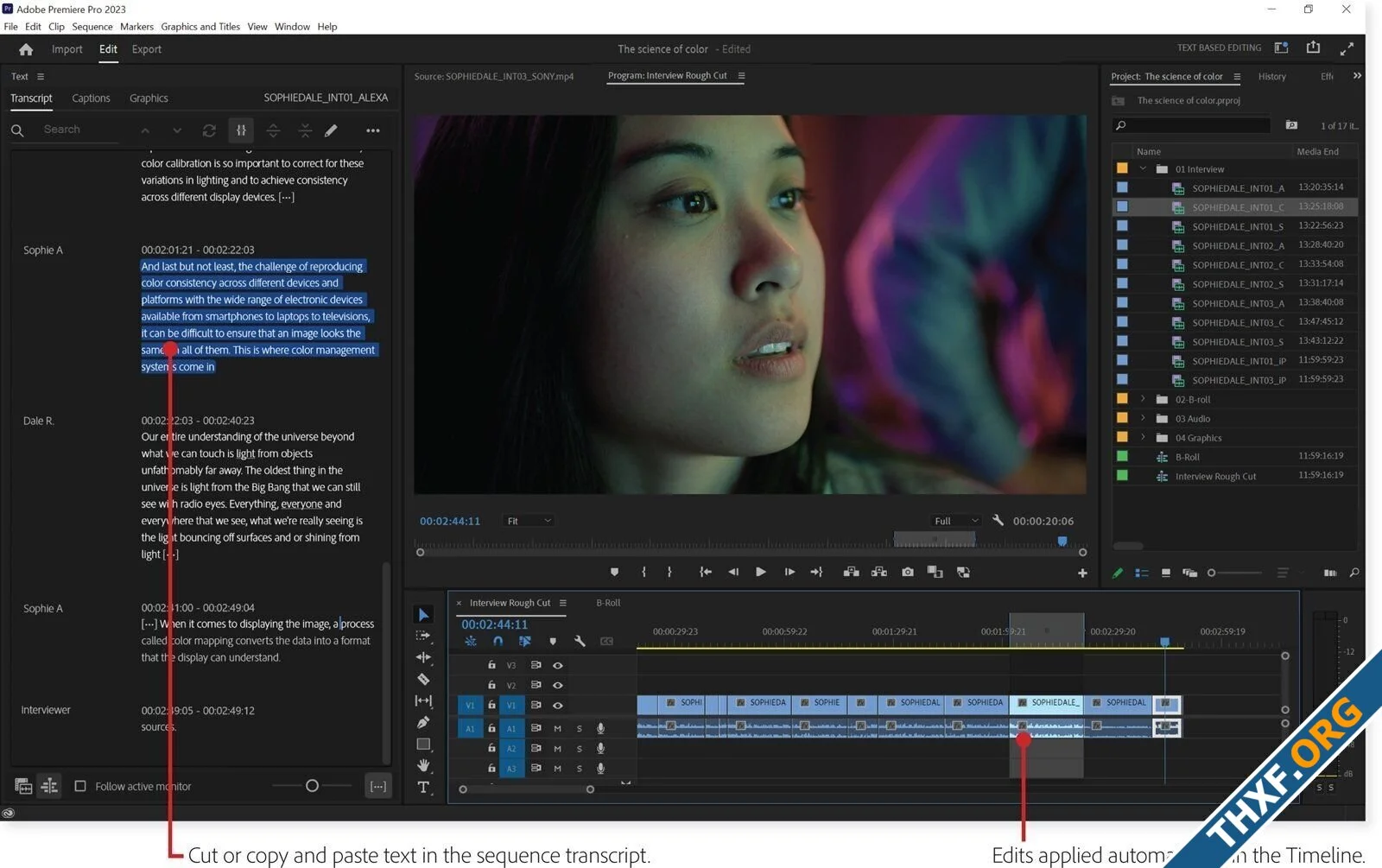
Task: Open timeline settings with the wrench icon
Action: [x=580, y=641]
